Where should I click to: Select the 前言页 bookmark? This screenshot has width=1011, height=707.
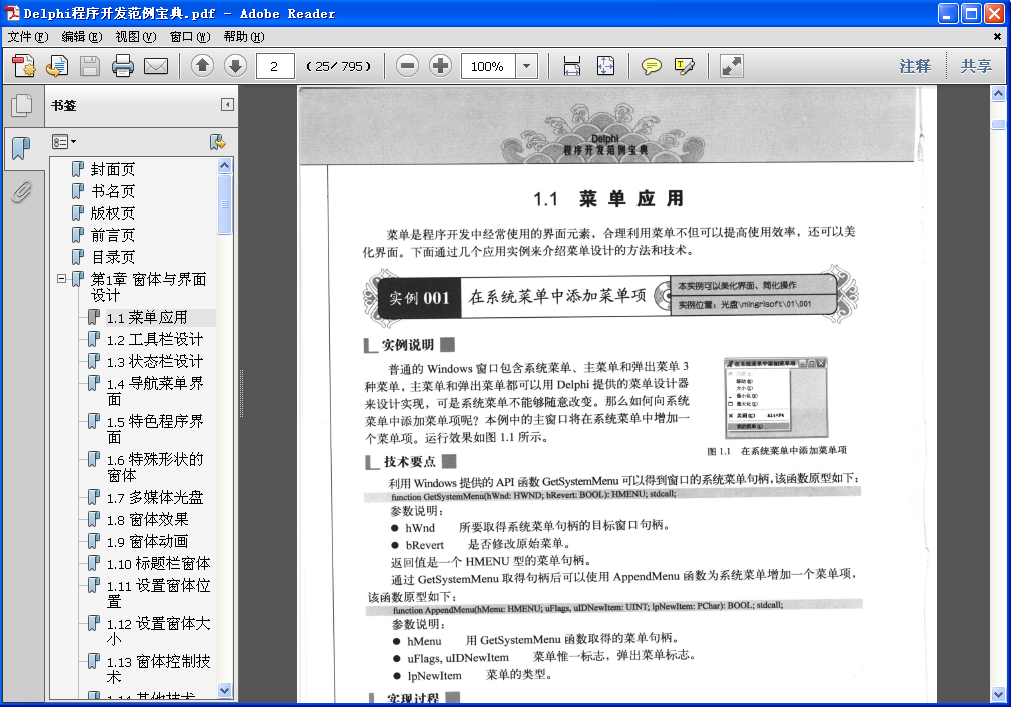tap(113, 235)
